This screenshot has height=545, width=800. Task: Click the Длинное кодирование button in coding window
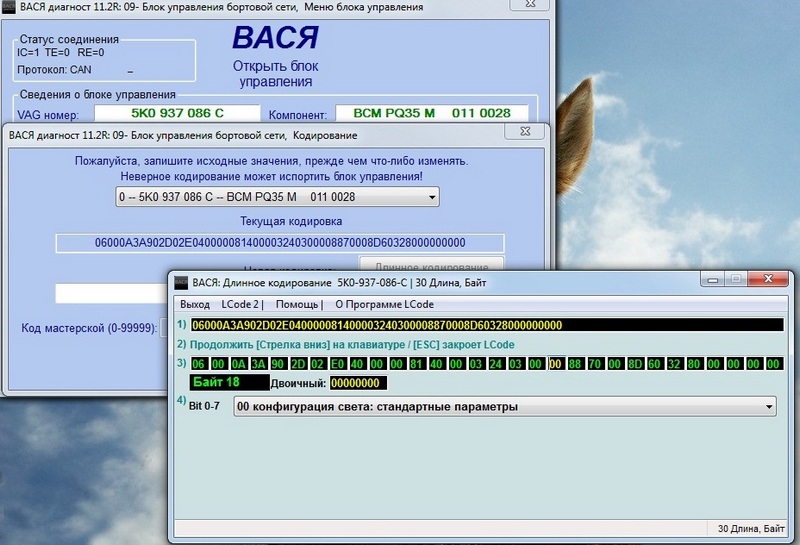point(432,264)
